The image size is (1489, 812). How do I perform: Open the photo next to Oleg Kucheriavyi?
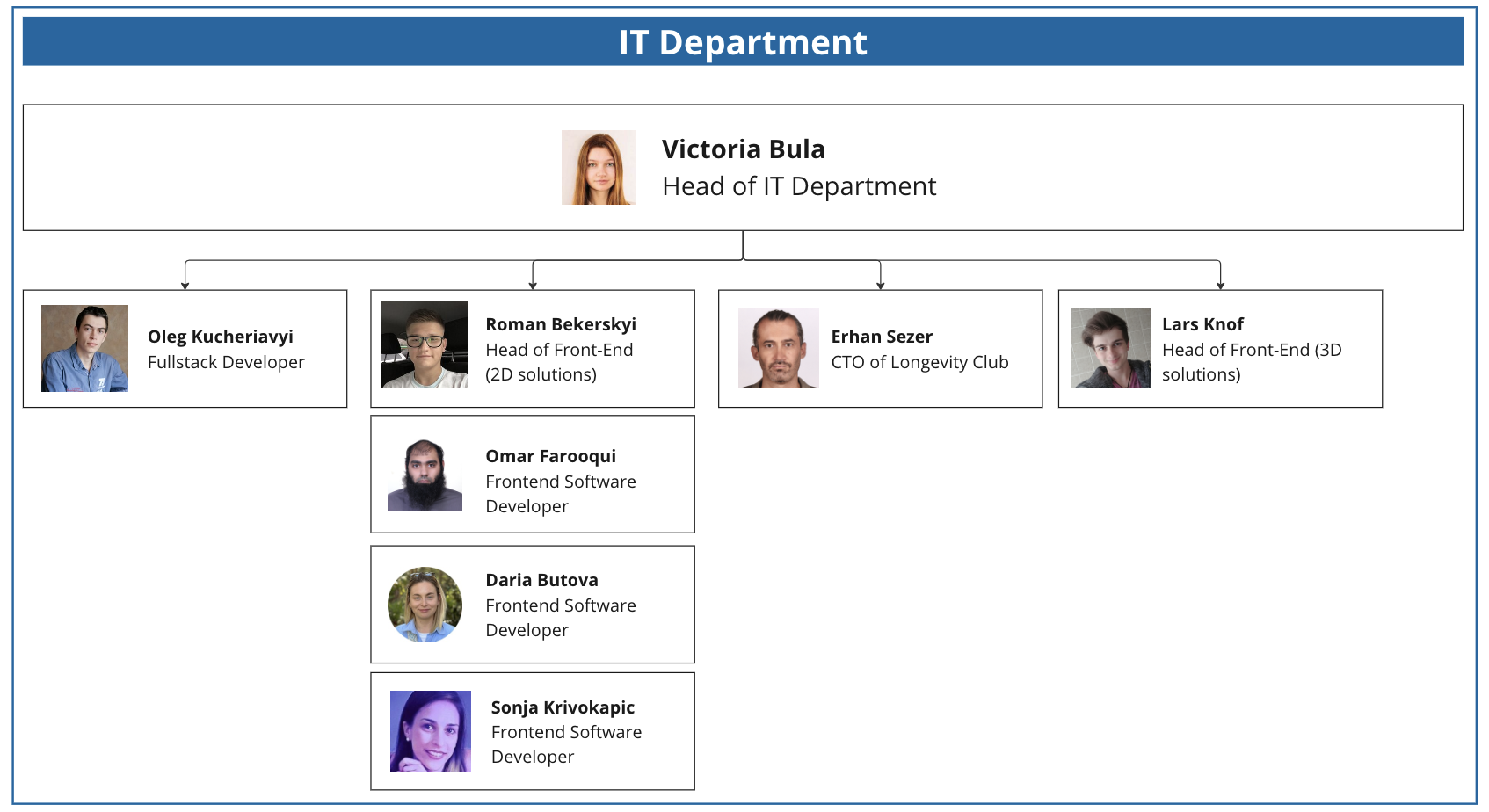(x=84, y=348)
